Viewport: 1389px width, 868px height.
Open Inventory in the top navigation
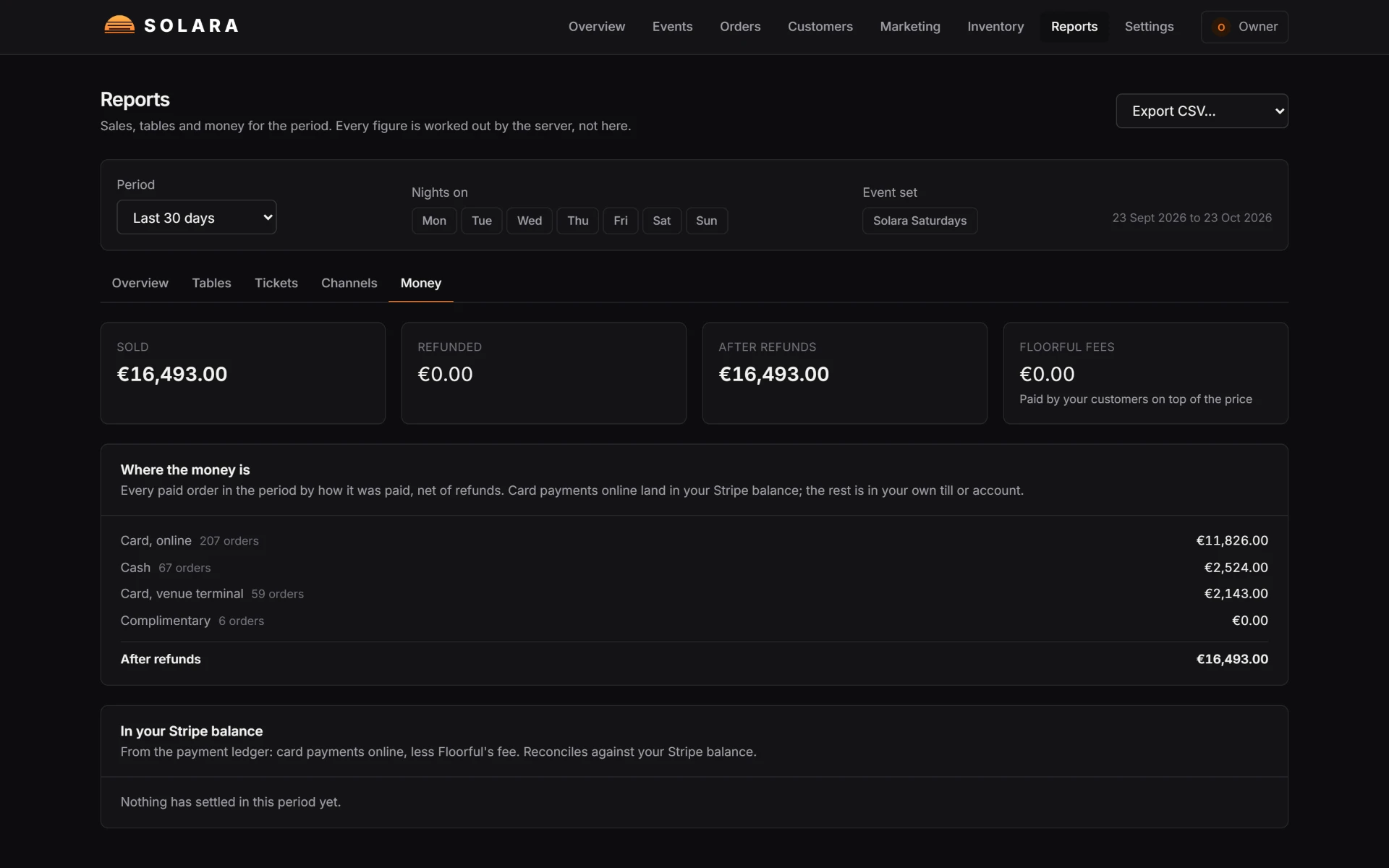pos(995,27)
